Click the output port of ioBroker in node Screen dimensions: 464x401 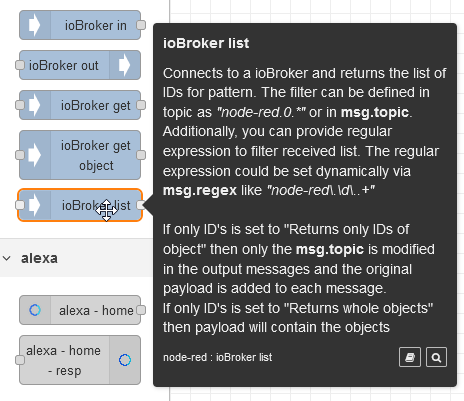point(141,25)
